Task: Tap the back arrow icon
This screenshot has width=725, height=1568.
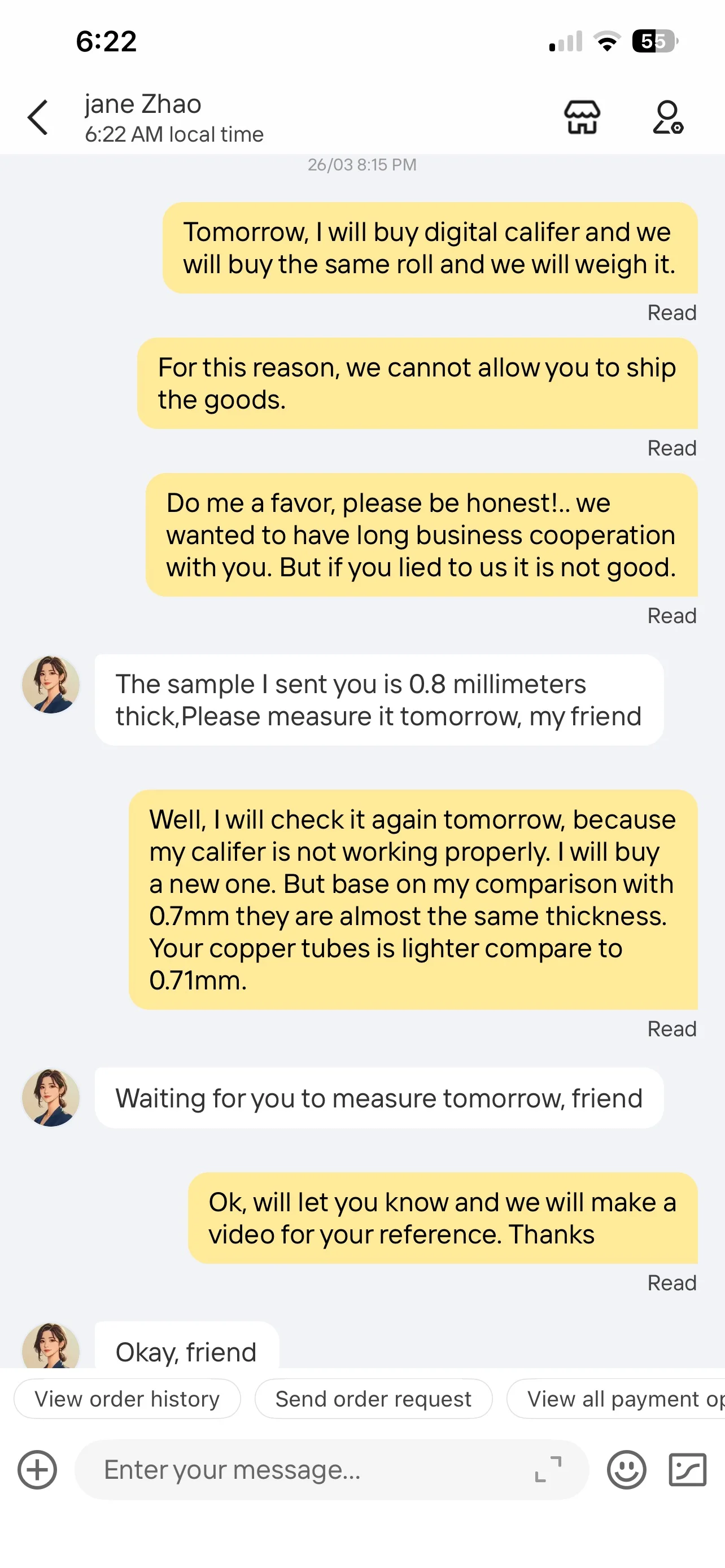Action: coord(38,117)
